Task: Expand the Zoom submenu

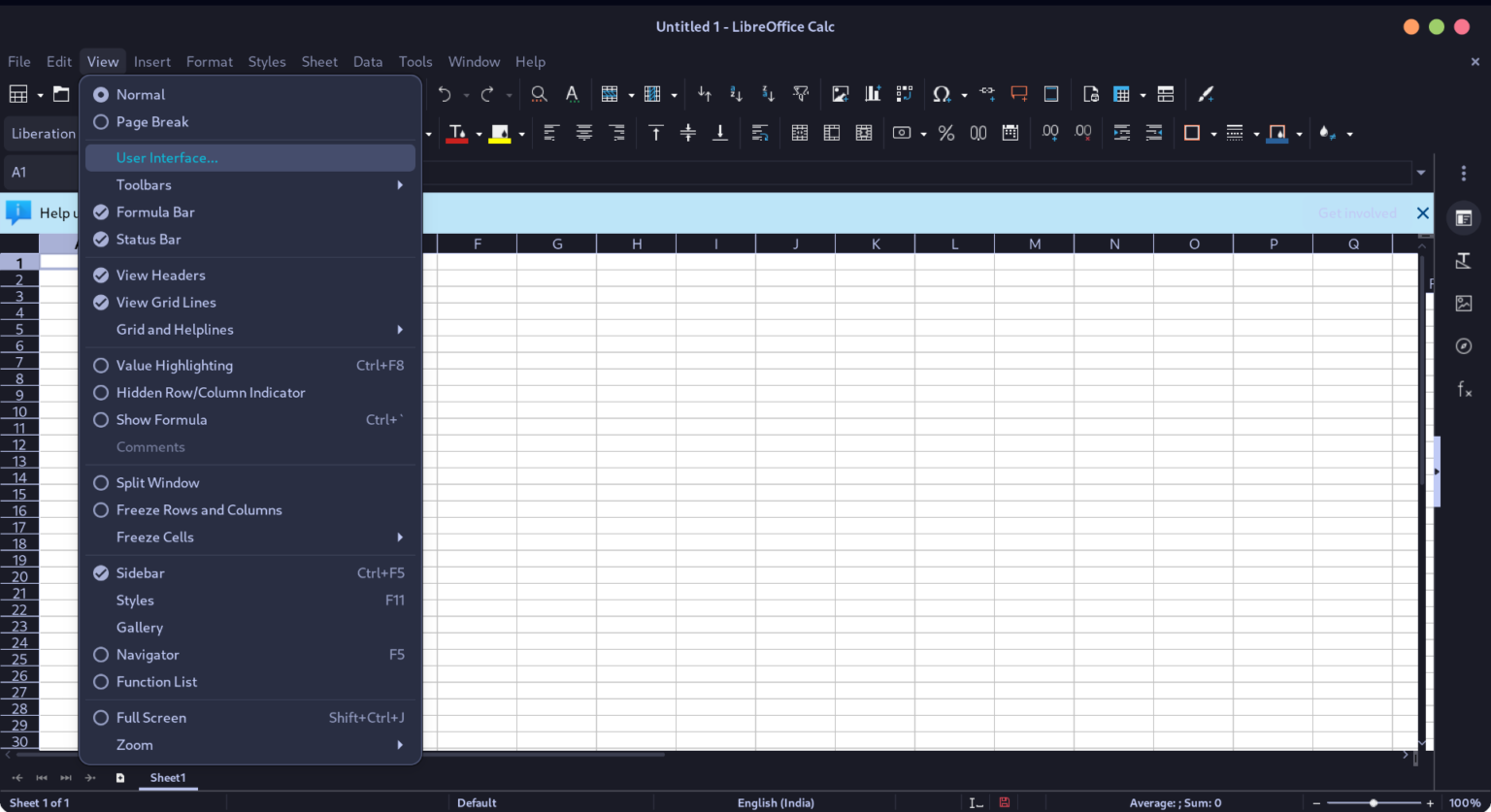Action: click(x=134, y=744)
